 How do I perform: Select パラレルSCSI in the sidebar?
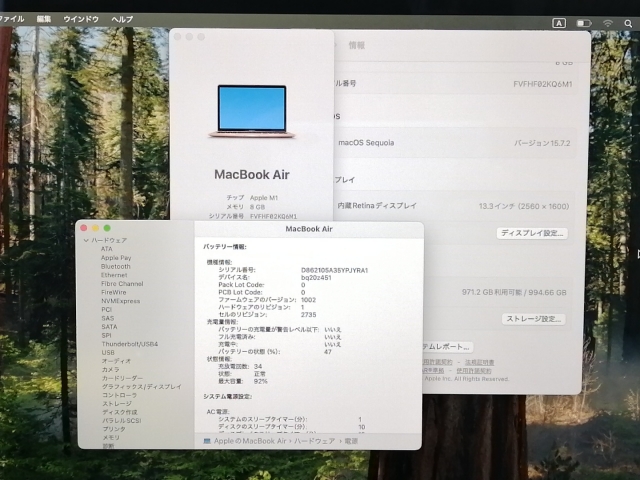pos(122,420)
